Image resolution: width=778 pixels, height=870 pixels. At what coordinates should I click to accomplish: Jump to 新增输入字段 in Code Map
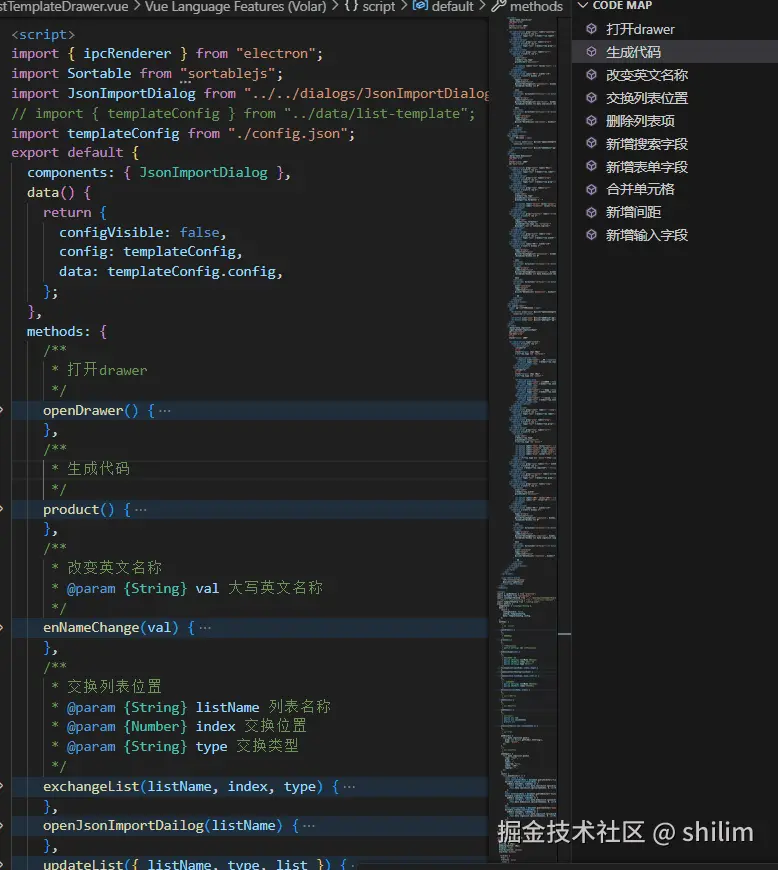[x=647, y=235]
